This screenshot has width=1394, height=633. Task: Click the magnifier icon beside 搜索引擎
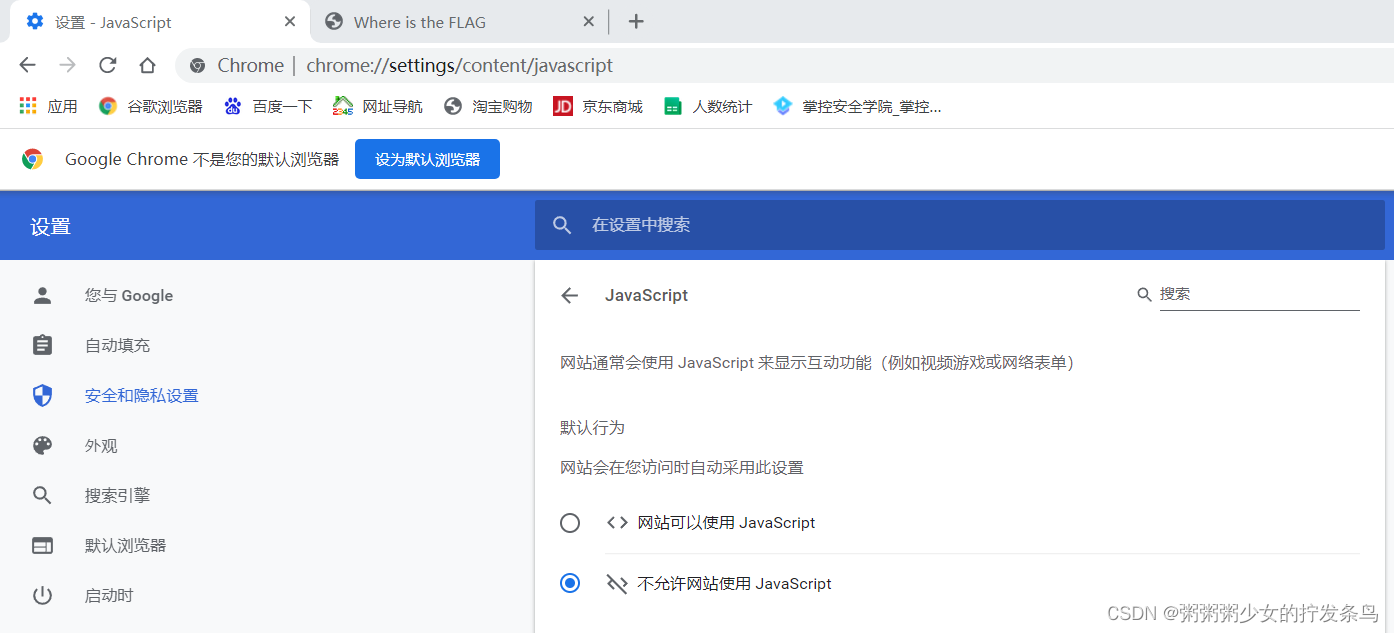[42, 495]
